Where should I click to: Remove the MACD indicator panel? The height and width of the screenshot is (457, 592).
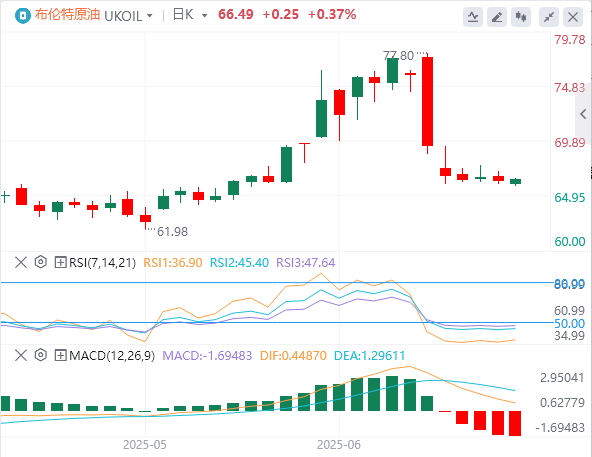21,355
